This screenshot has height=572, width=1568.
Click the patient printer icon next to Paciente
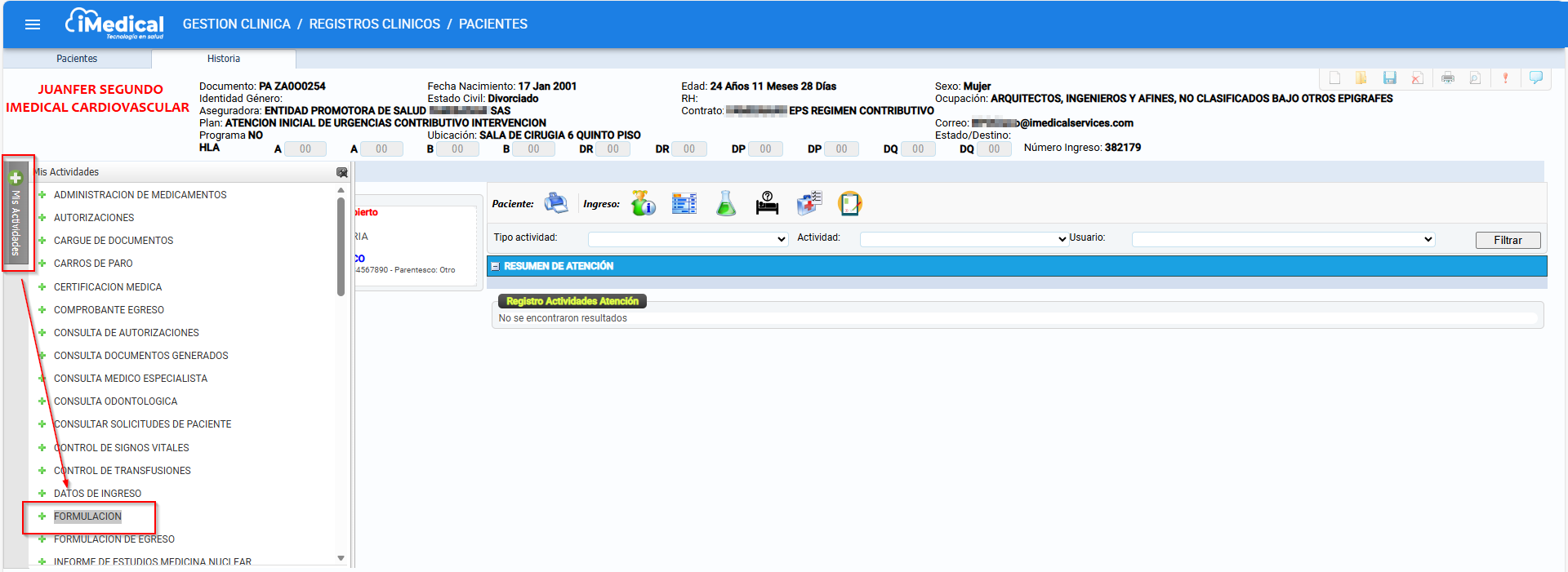coord(556,203)
